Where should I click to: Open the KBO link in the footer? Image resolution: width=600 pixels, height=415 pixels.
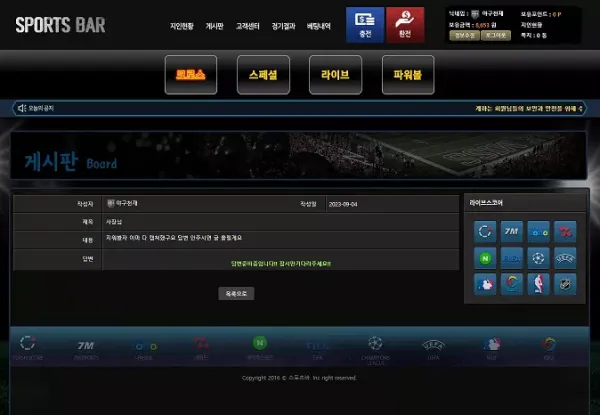[x=549, y=349]
